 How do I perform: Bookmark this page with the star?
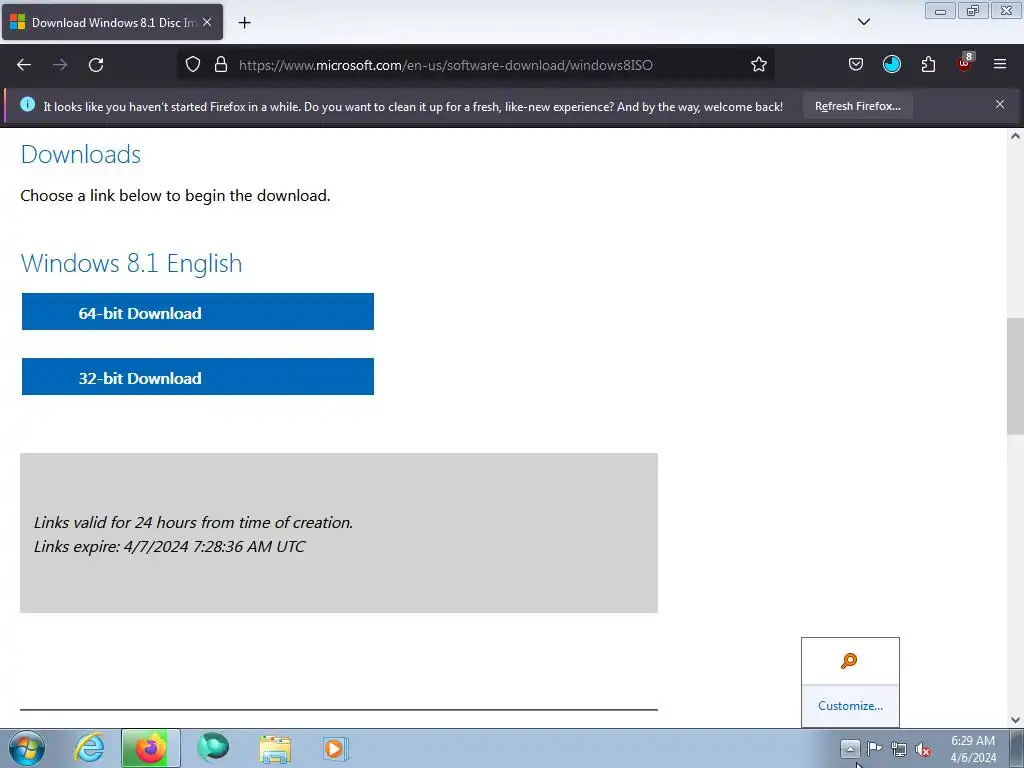click(758, 65)
